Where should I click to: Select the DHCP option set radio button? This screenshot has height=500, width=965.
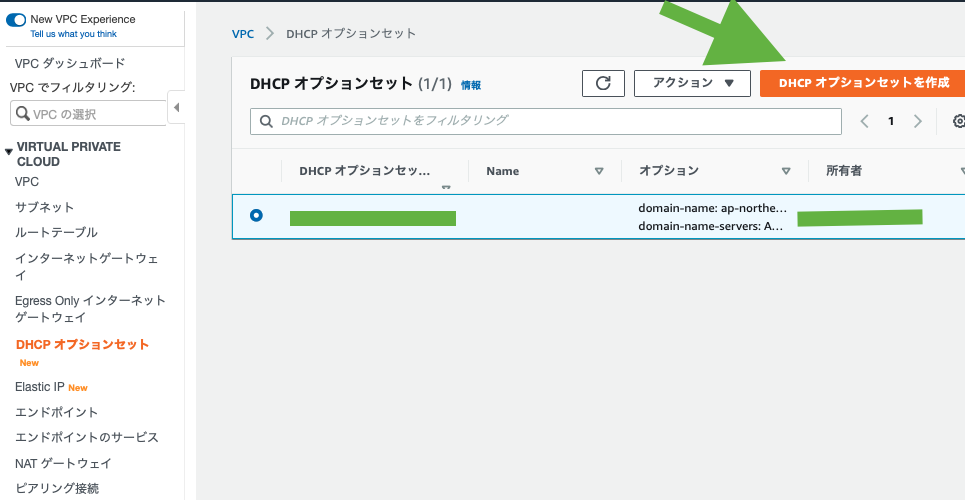pos(257,215)
